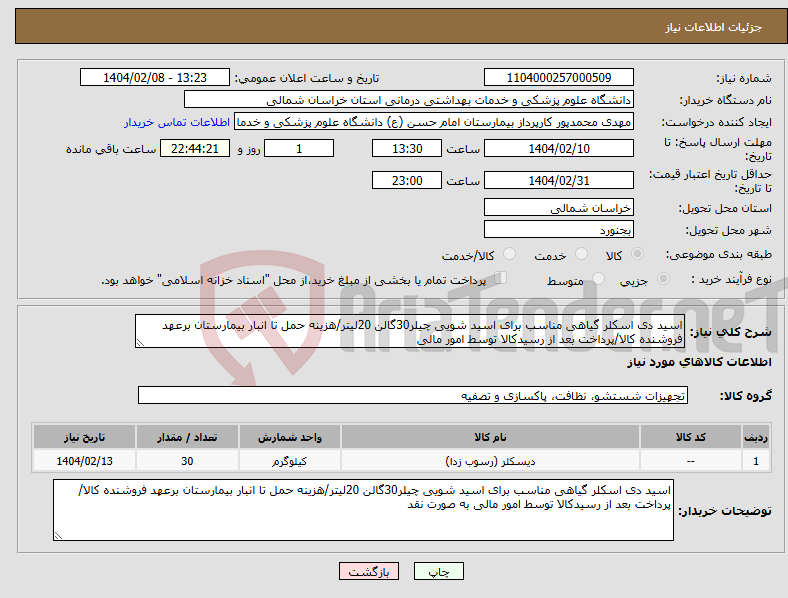Click the buyer notes textarea resize handle
This screenshot has height=598, width=788.
[58, 536]
